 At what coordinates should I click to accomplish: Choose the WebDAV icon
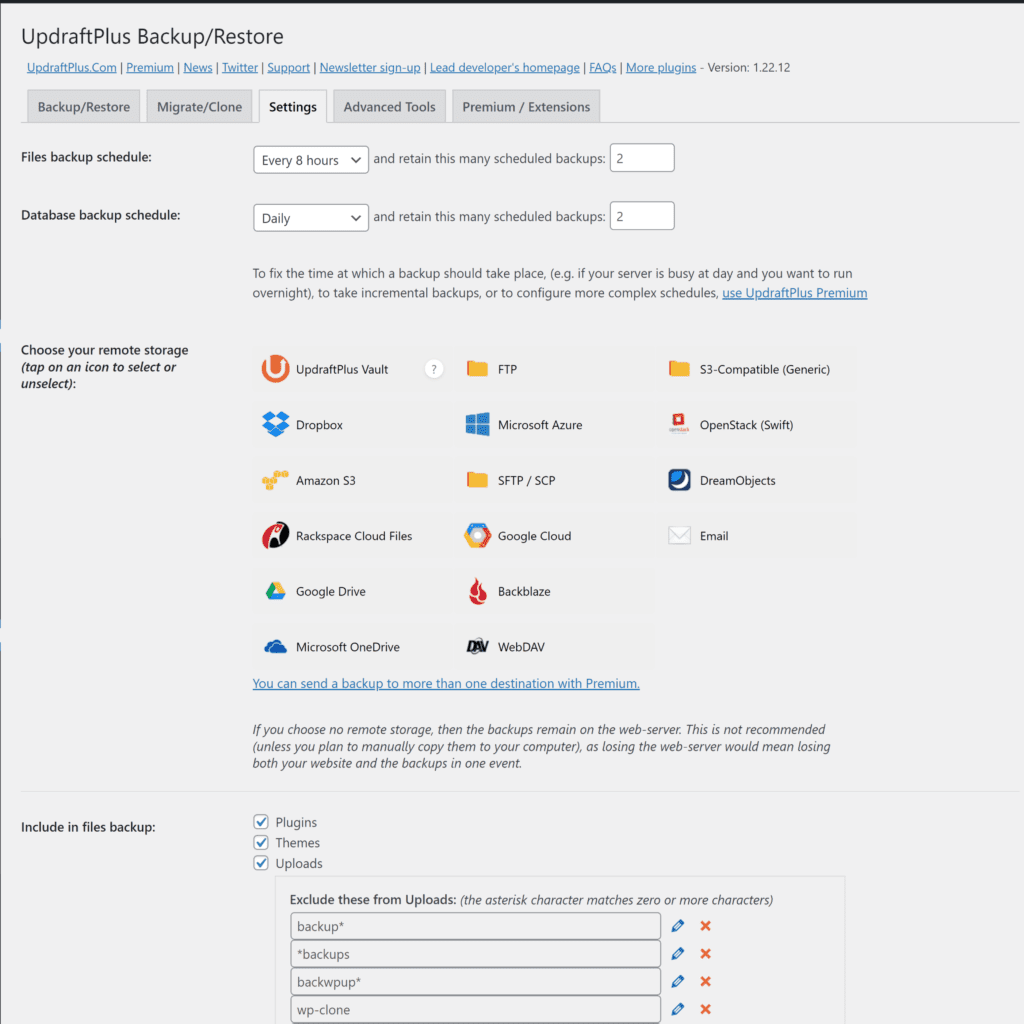tap(477, 647)
